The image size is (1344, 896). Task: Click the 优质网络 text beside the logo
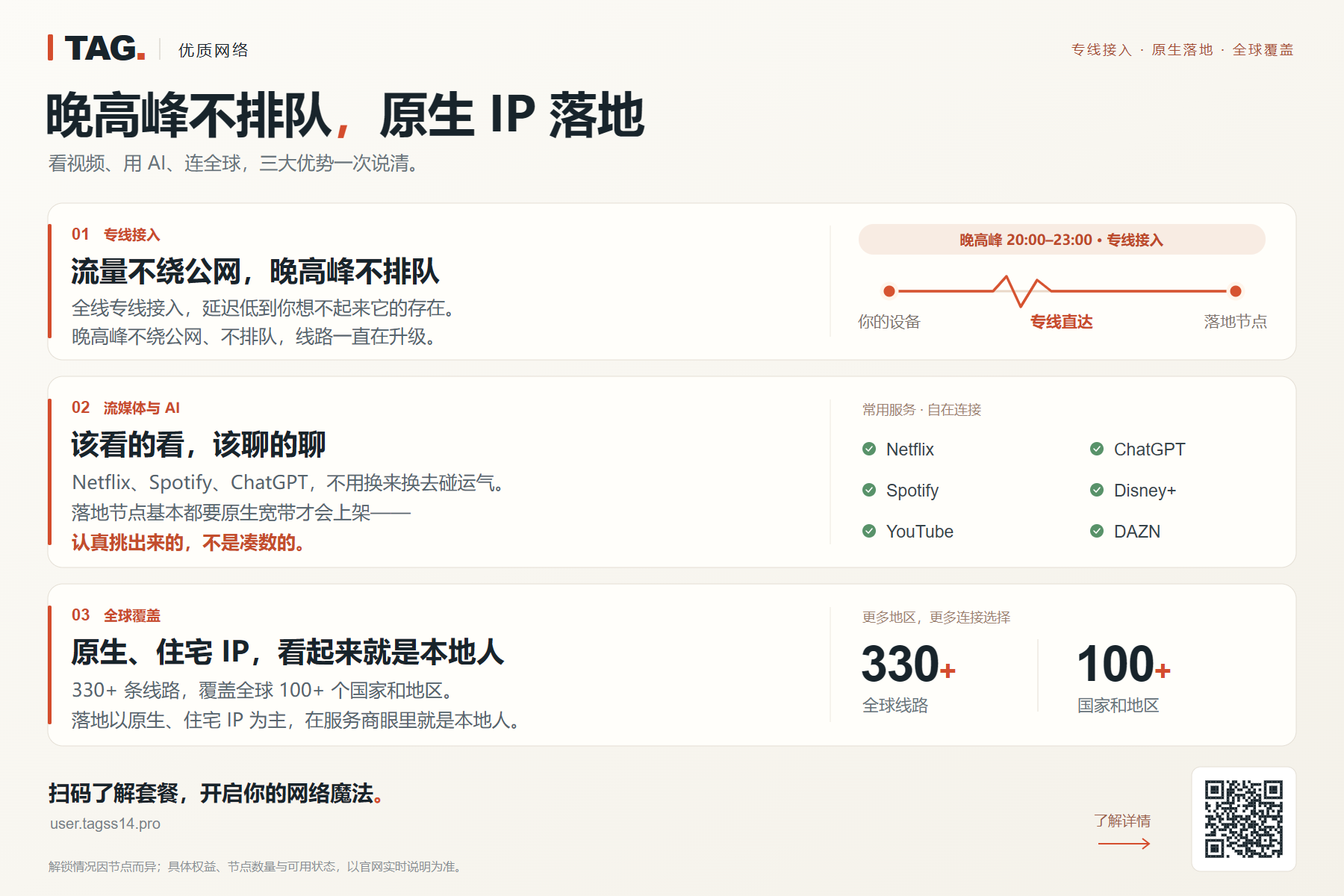click(214, 50)
